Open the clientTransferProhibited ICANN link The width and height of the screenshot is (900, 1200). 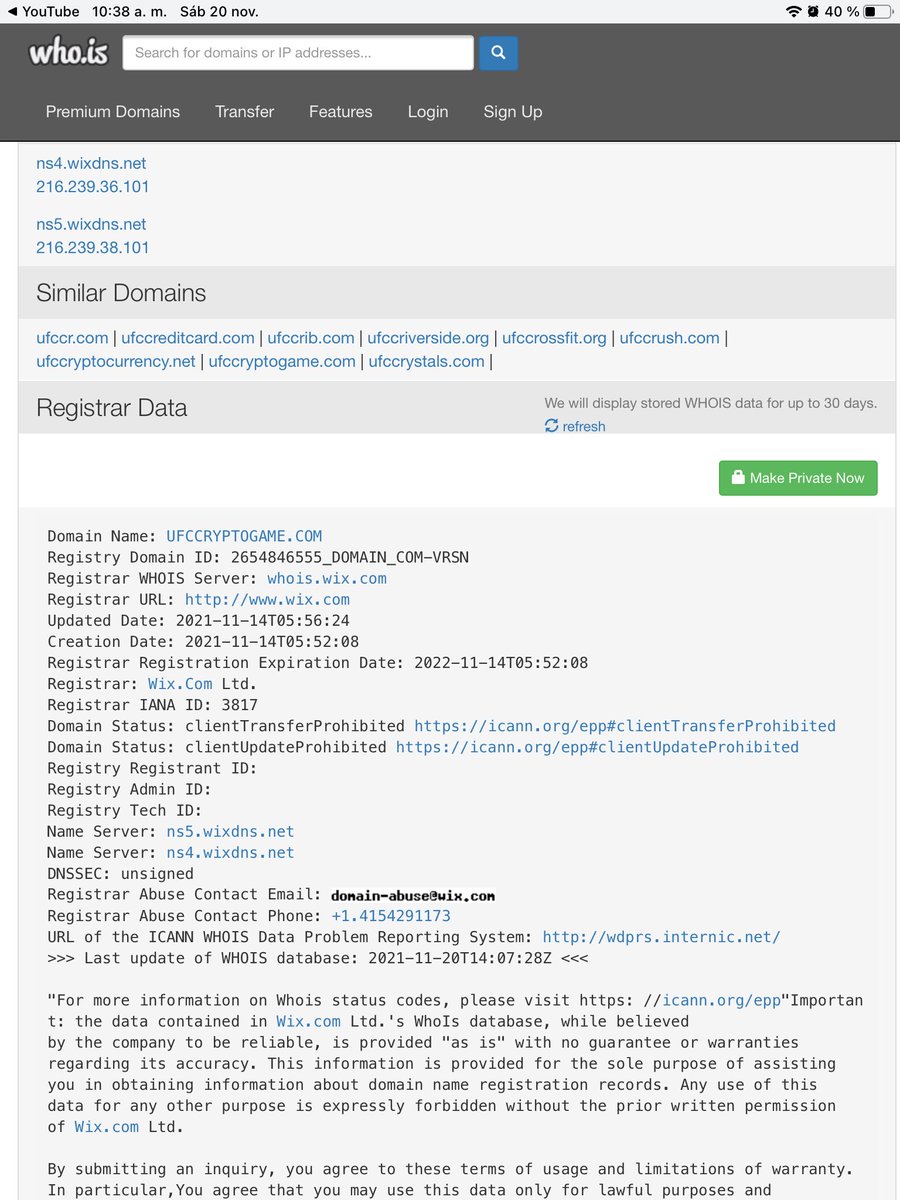coord(625,726)
